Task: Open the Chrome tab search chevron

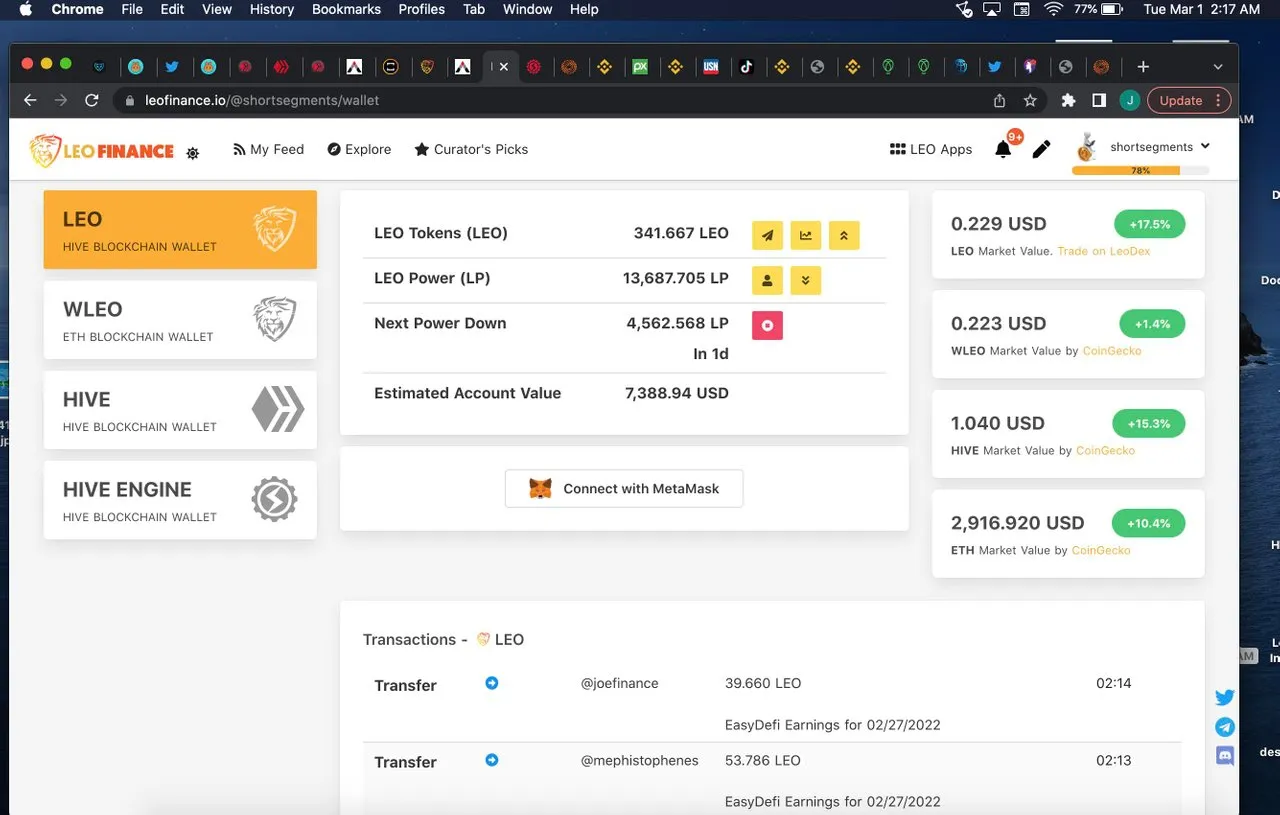Action: click(x=1217, y=66)
